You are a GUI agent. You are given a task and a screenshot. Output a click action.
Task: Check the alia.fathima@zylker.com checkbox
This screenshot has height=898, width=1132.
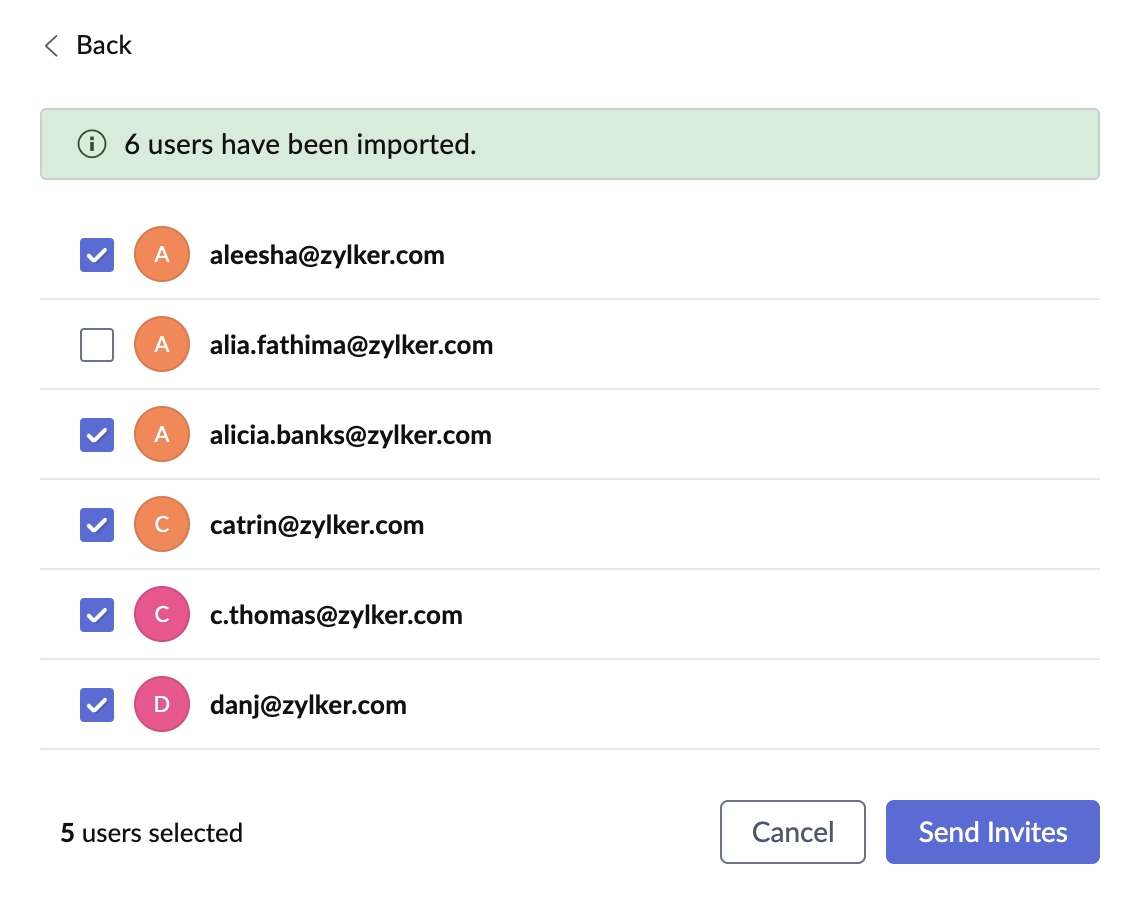(97, 345)
